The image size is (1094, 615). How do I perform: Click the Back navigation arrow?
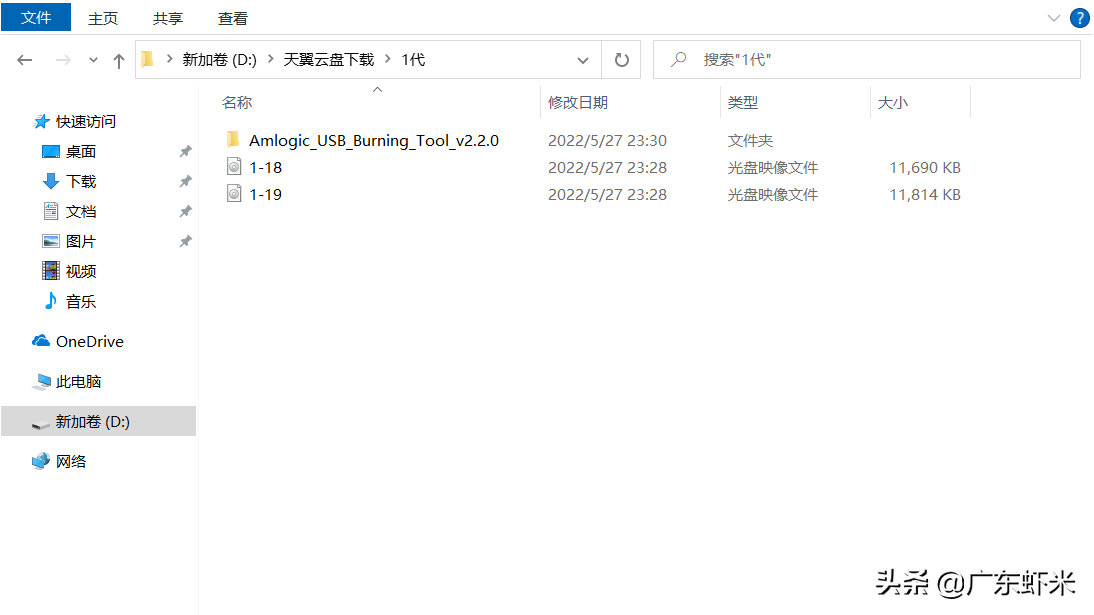(x=25, y=60)
